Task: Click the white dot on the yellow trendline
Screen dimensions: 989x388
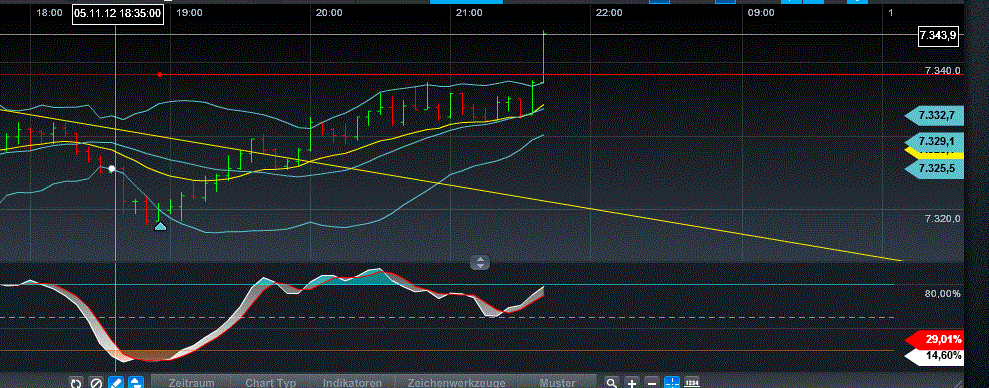Action: 112,168
